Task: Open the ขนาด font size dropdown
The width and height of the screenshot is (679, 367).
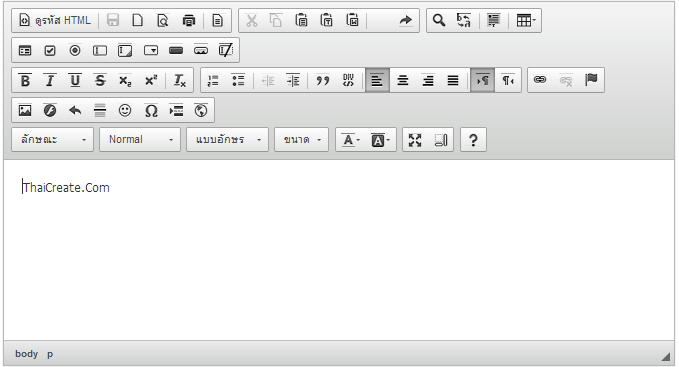Action: [x=301, y=139]
